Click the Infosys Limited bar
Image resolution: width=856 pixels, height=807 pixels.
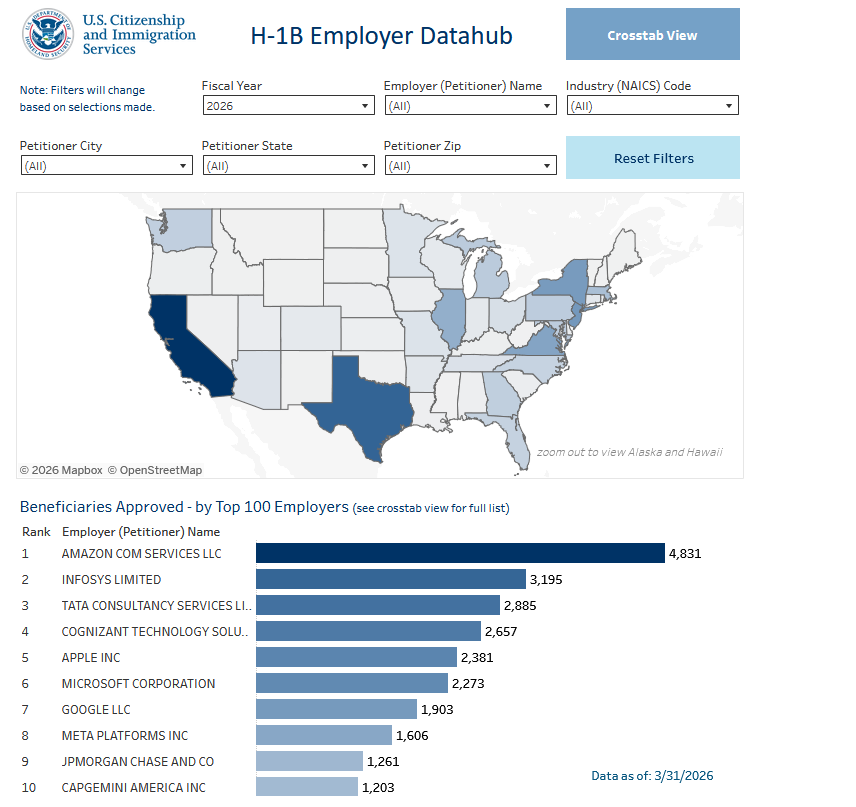[391, 579]
